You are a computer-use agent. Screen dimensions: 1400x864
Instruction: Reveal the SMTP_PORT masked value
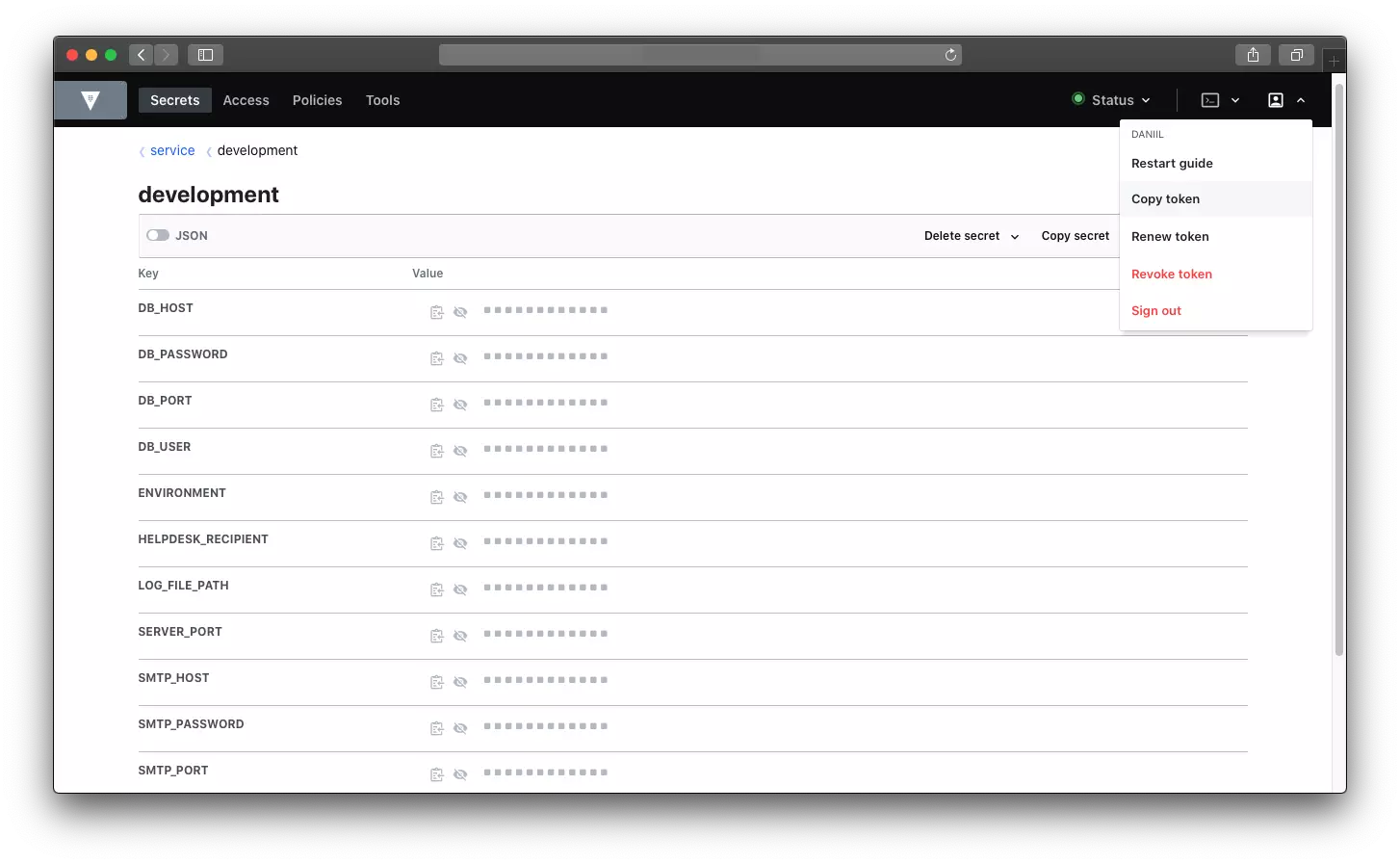pos(460,774)
